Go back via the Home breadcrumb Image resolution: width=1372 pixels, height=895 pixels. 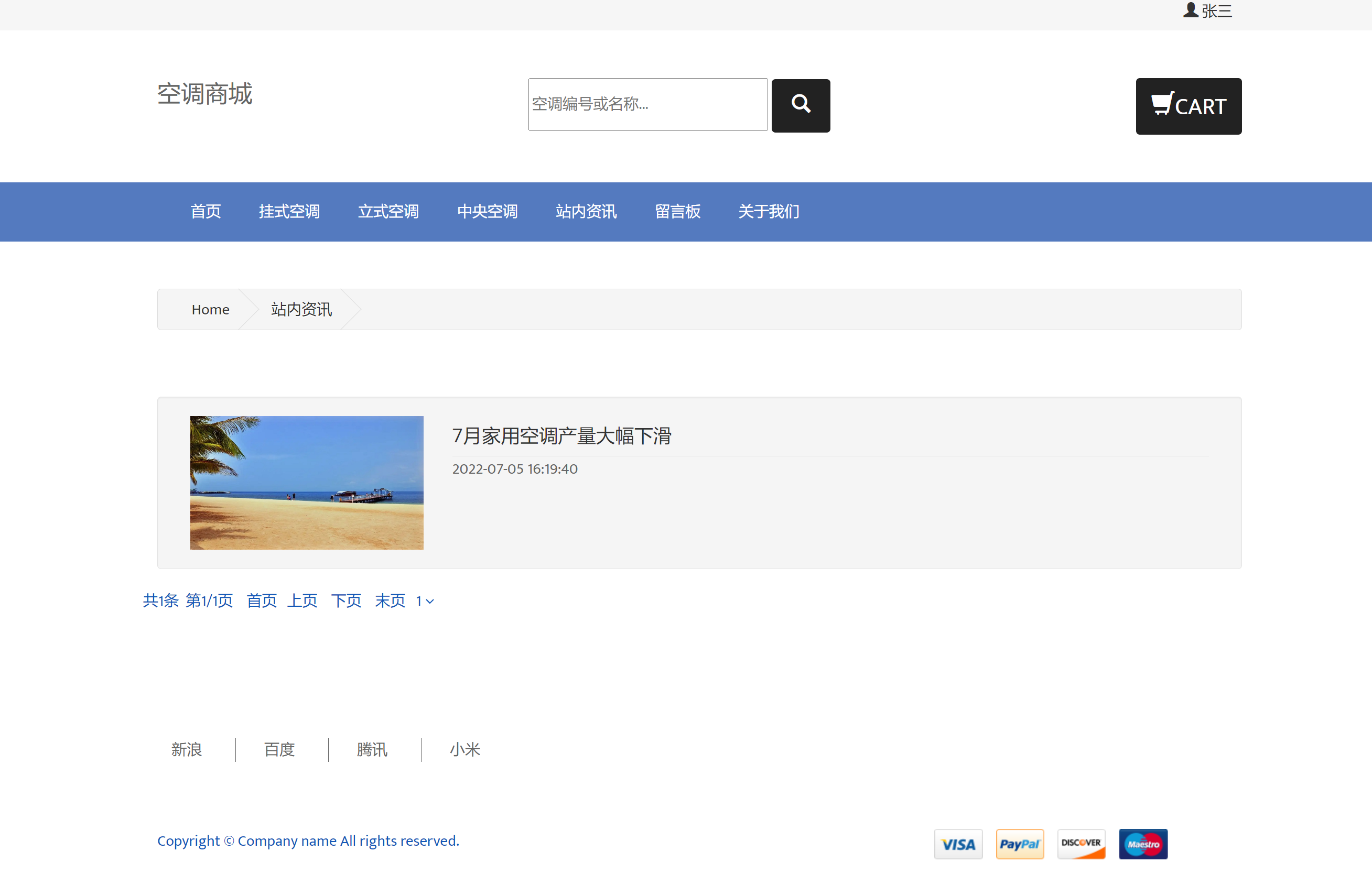tap(210, 309)
